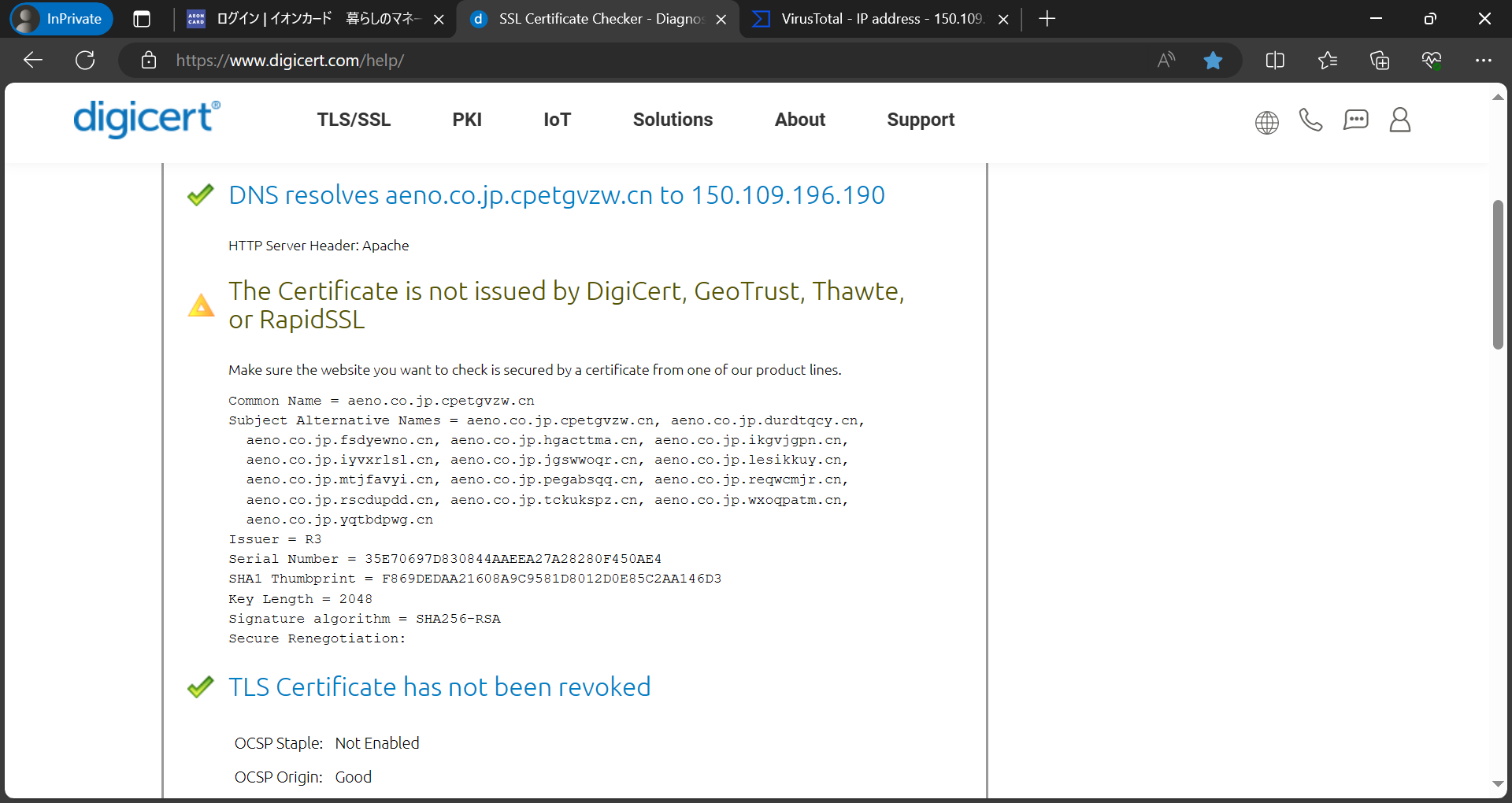Close the VirusTotal tab
1512x803 pixels.
[x=1003, y=20]
